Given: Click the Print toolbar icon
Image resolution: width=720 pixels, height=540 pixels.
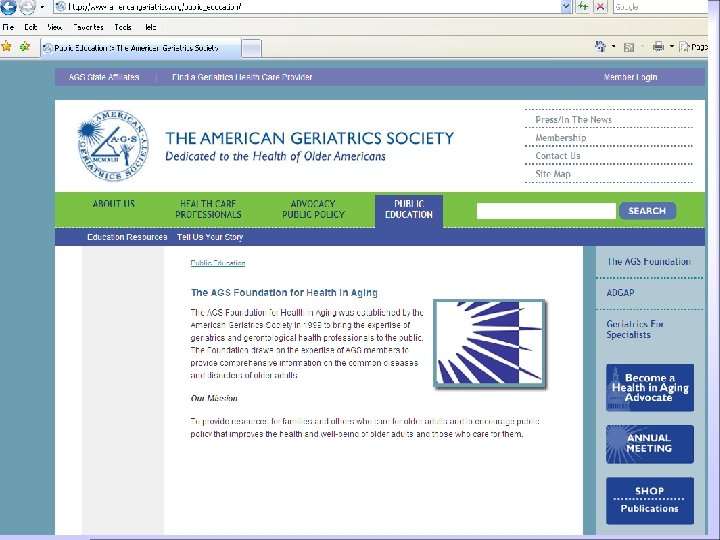Looking at the screenshot, I should point(658,46).
